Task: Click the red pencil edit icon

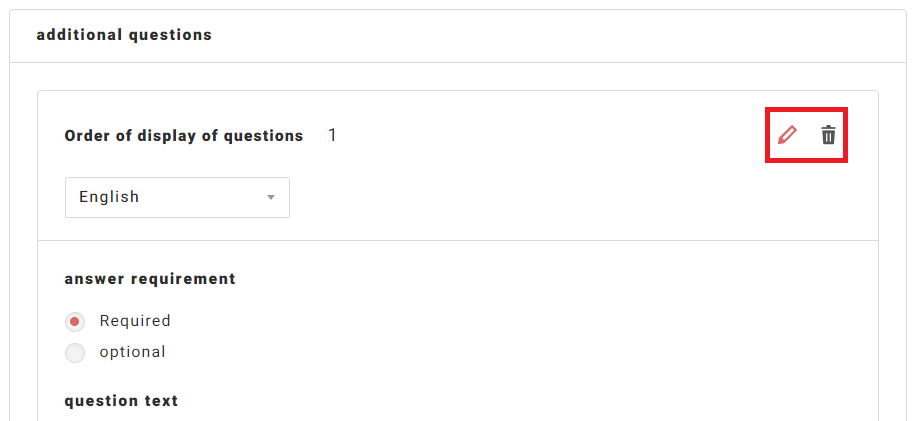Action: [788, 135]
